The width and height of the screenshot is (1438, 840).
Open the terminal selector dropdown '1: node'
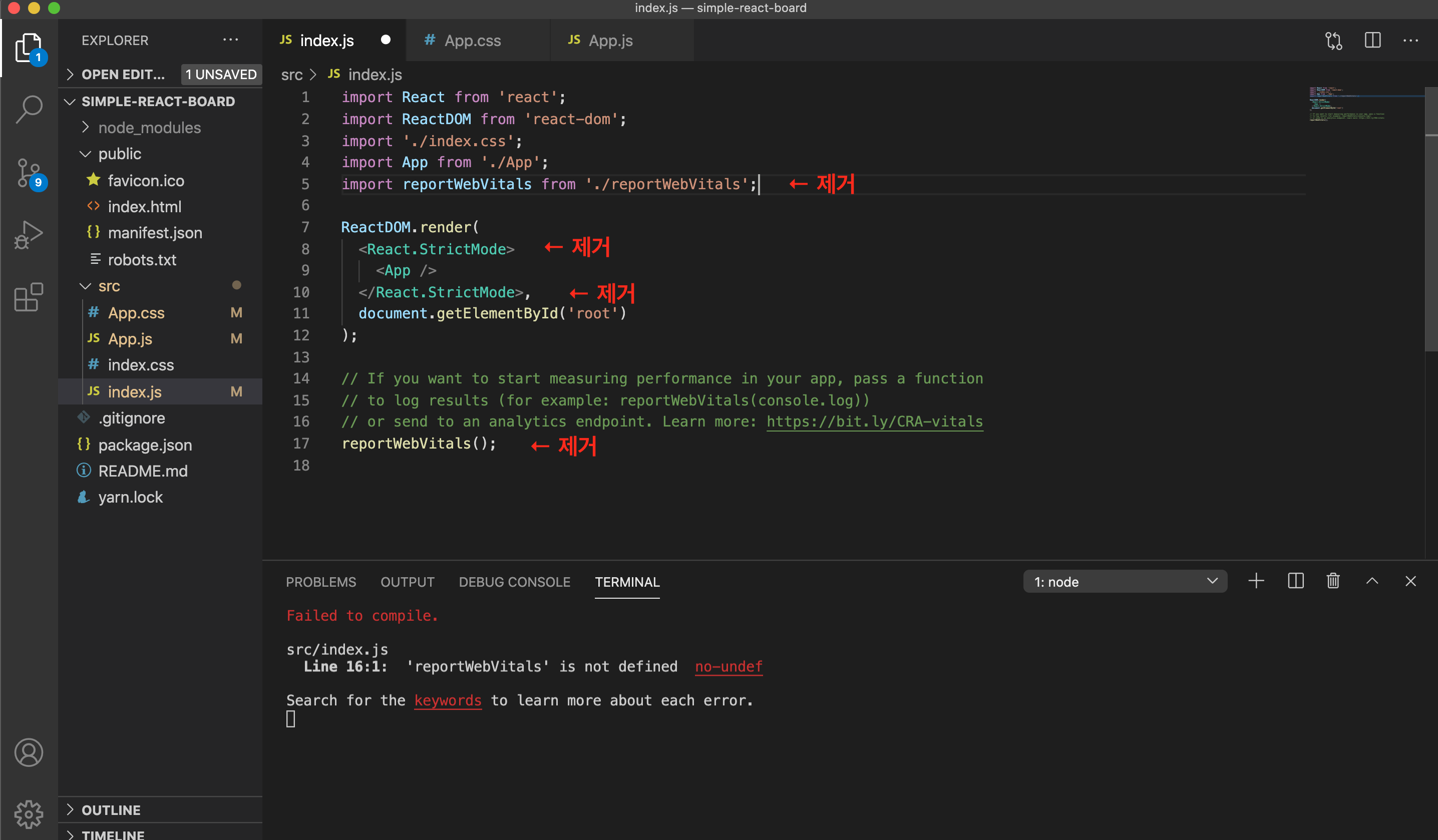pyautogui.click(x=1124, y=582)
